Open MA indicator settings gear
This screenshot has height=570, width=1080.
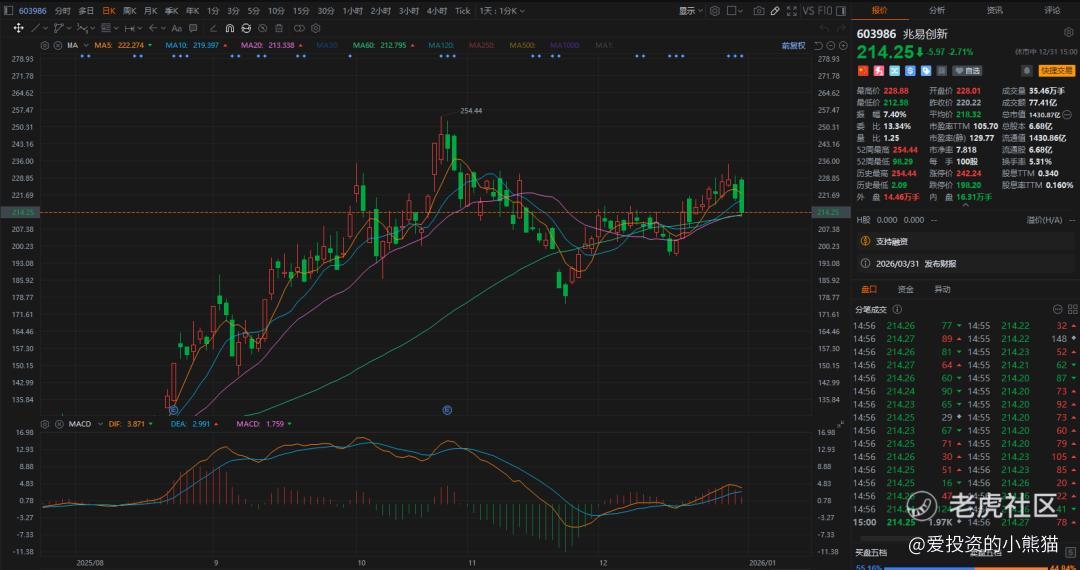(45, 45)
